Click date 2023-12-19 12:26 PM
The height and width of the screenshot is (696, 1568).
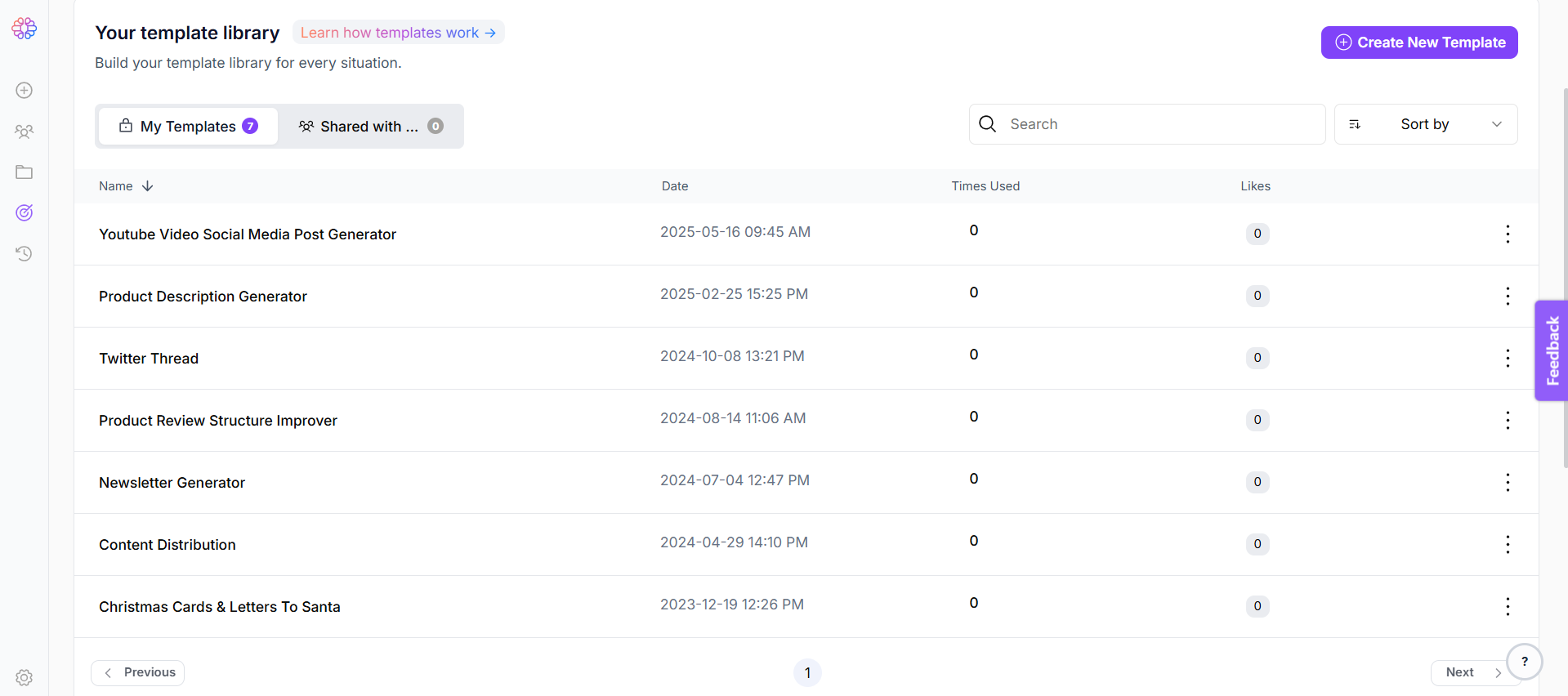[x=732, y=605]
